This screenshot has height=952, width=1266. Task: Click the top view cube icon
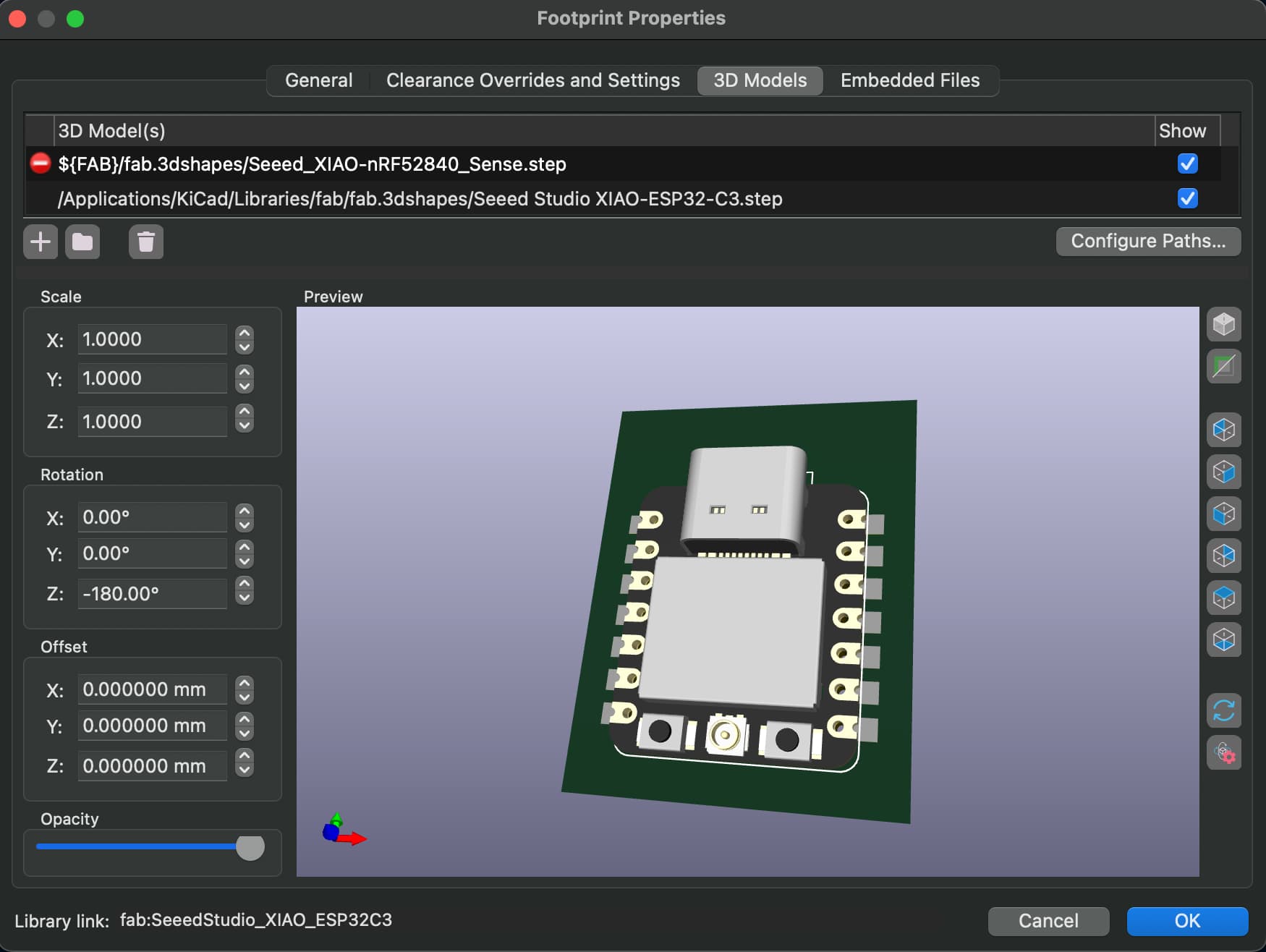[1223, 598]
